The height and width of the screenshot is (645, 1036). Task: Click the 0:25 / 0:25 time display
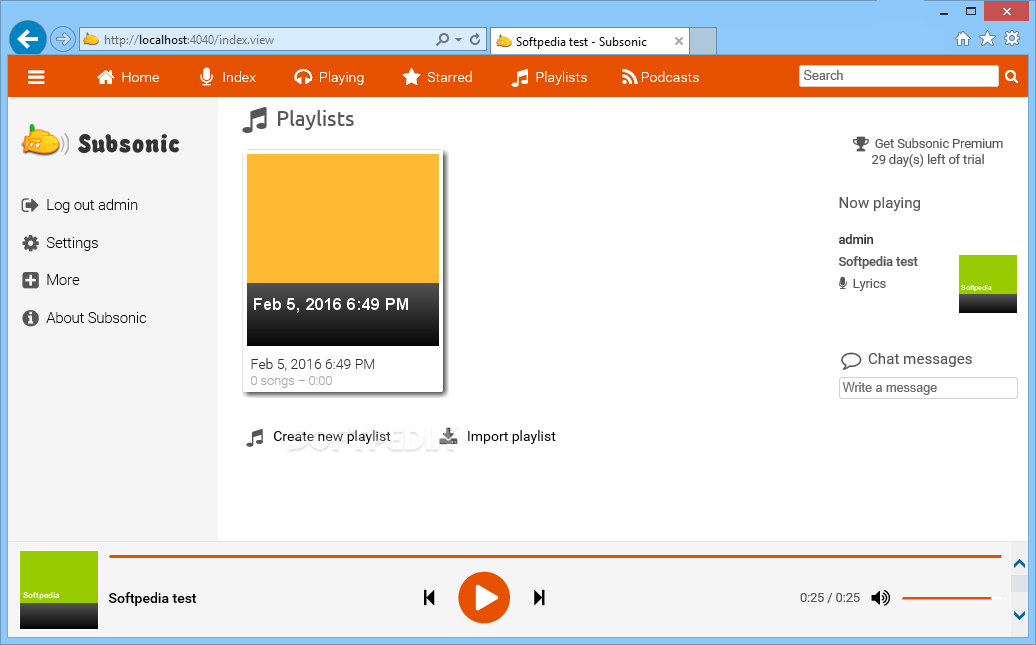click(x=830, y=598)
